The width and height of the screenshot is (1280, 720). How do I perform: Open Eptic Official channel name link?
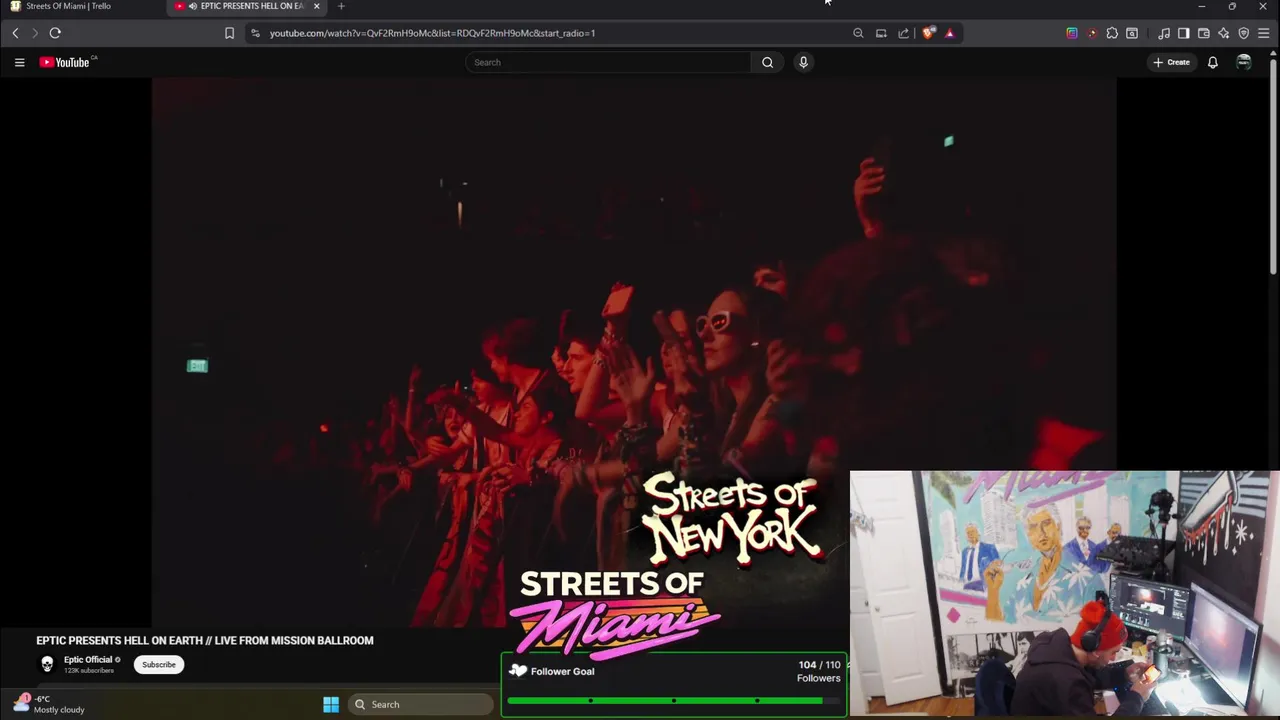coord(88,660)
